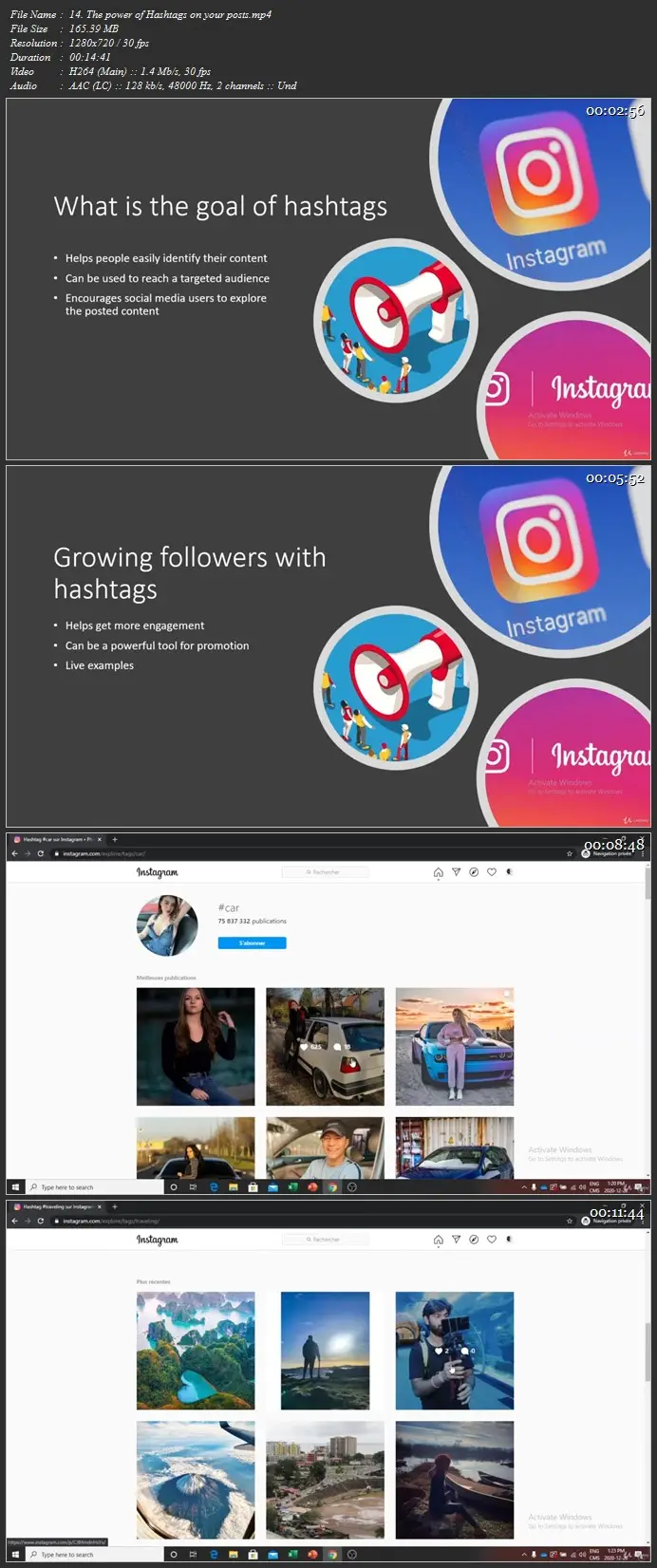Viewport: 657px width, 1568px height.
Task: Open Mail taskbar icon under #car window
Action: coord(272,1187)
